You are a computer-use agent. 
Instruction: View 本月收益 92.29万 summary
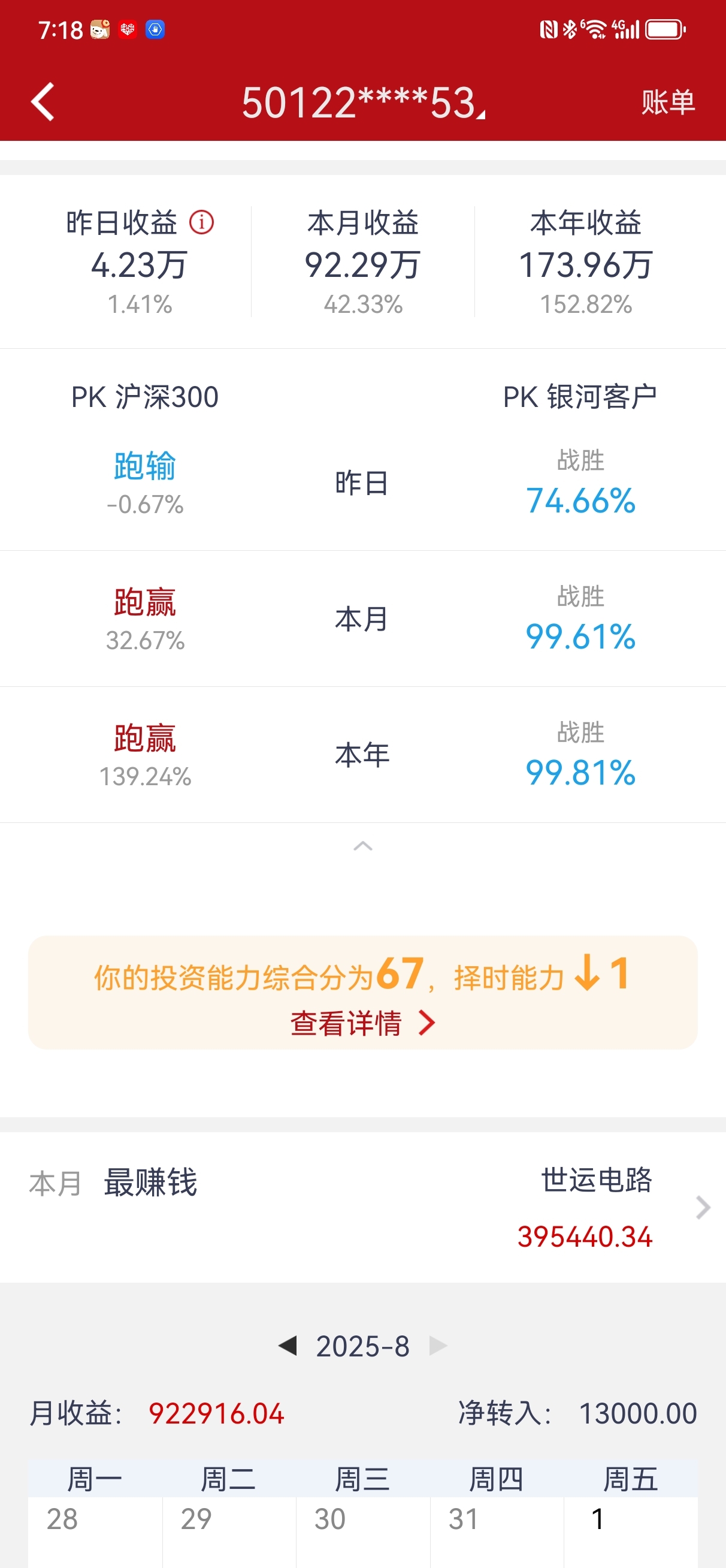362,262
